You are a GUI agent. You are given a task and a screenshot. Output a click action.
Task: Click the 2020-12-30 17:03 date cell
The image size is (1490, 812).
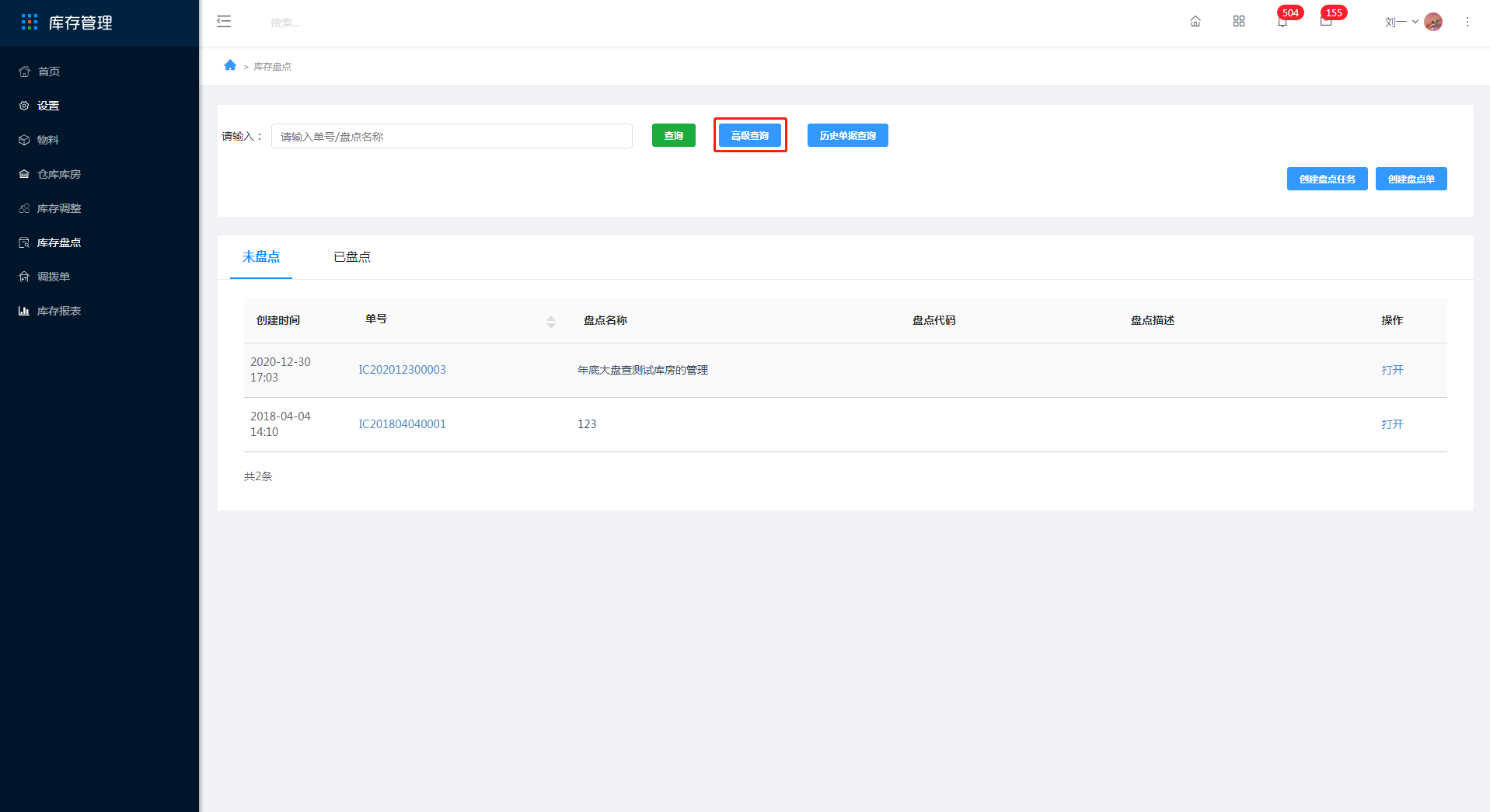[281, 370]
